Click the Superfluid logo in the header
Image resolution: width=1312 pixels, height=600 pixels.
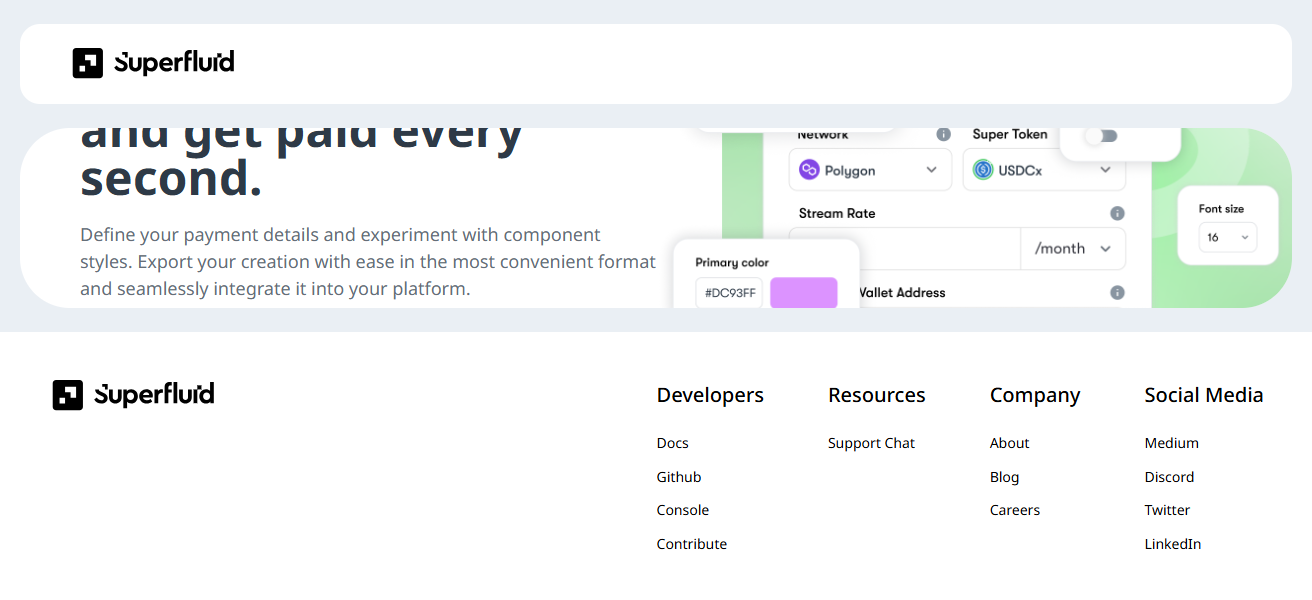point(153,63)
